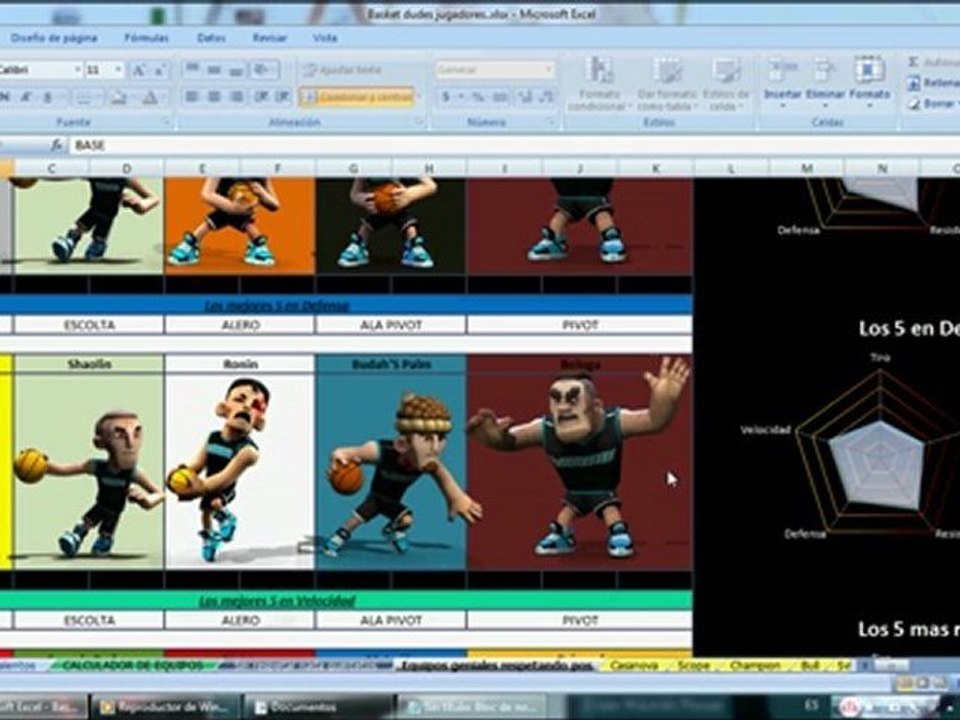Center cell text horizontally
The image size is (960, 720).
click(x=214, y=97)
